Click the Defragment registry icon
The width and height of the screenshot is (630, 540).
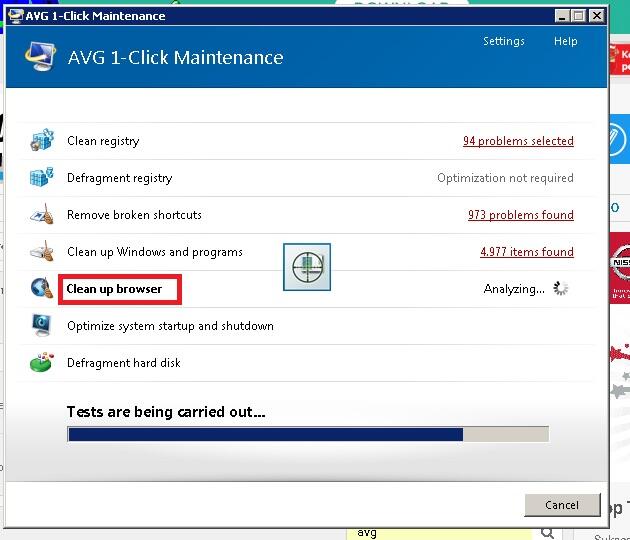pos(42,177)
